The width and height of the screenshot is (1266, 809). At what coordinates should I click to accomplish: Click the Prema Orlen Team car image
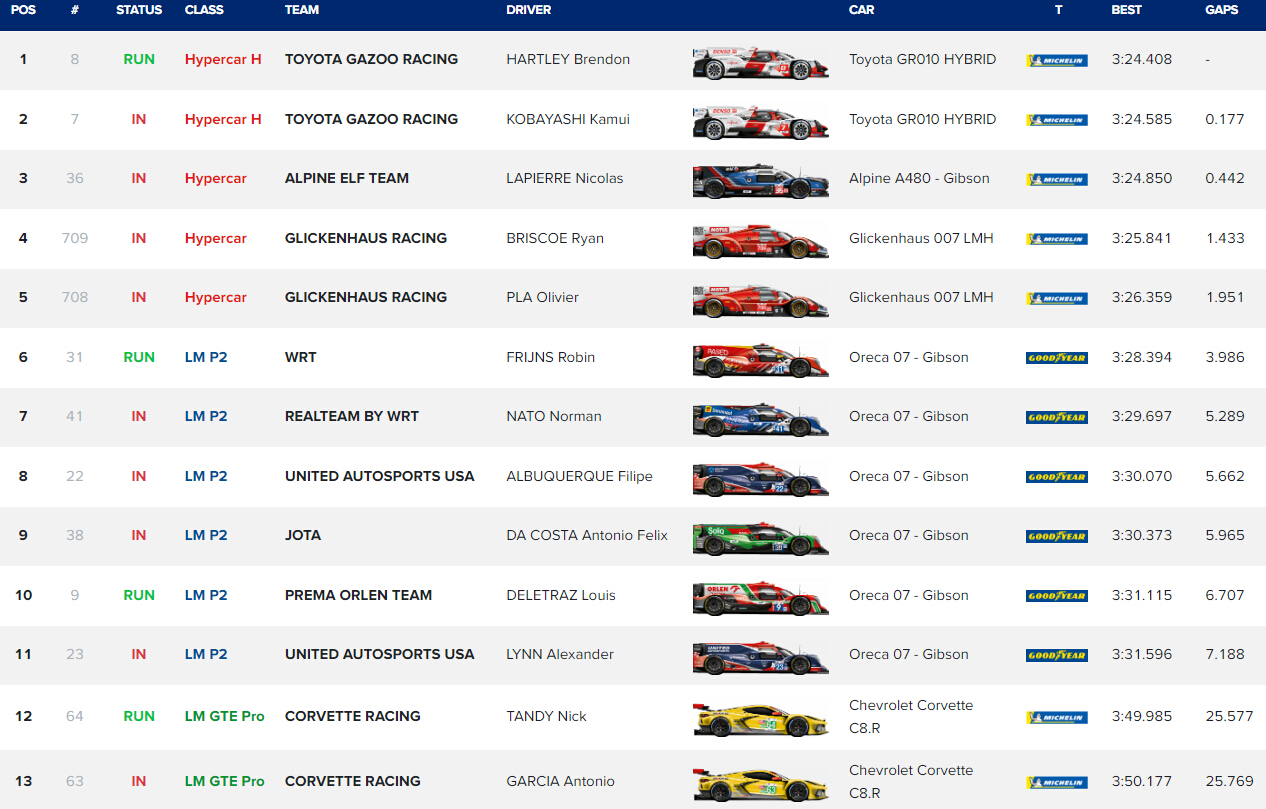(x=760, y=596)
